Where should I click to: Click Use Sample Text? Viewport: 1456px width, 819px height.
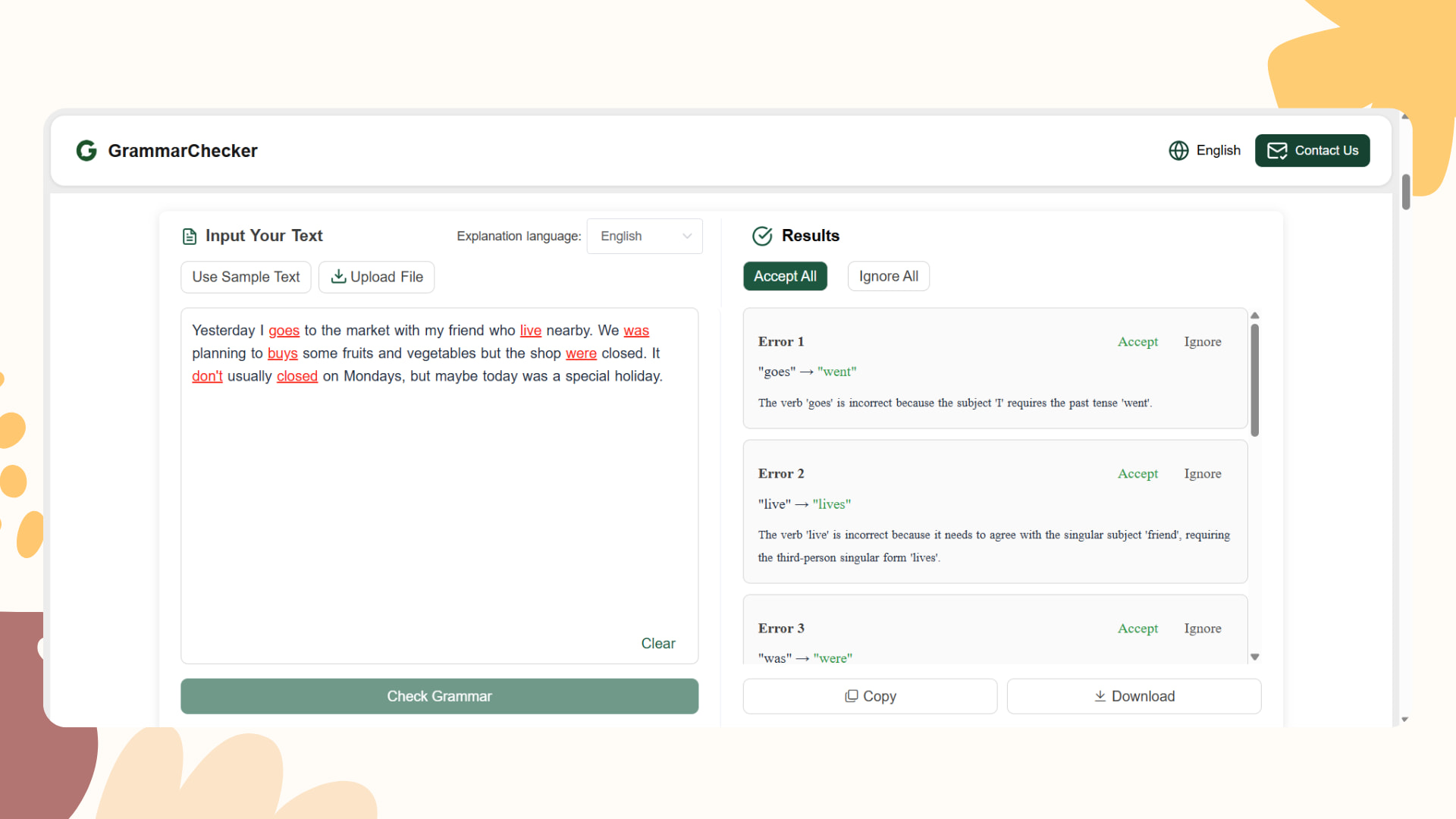[245, 277]
